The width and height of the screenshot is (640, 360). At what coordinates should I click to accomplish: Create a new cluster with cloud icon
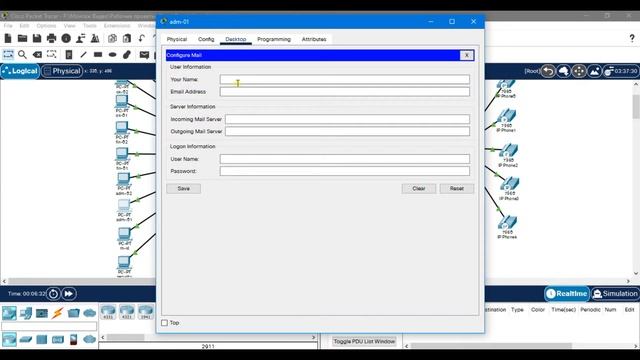pyautogui.click(x=564, y=71)
